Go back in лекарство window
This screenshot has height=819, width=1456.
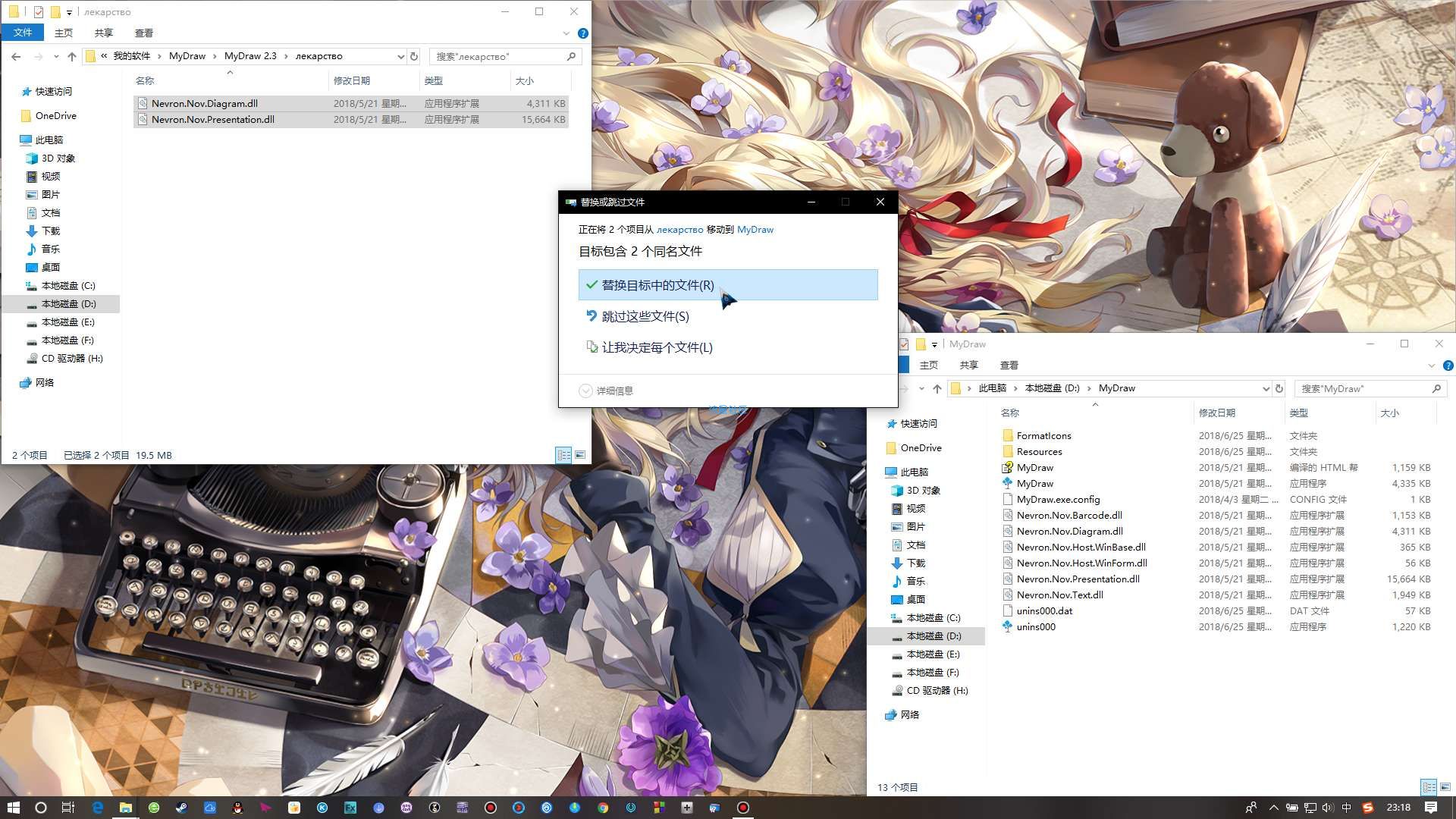16,56
